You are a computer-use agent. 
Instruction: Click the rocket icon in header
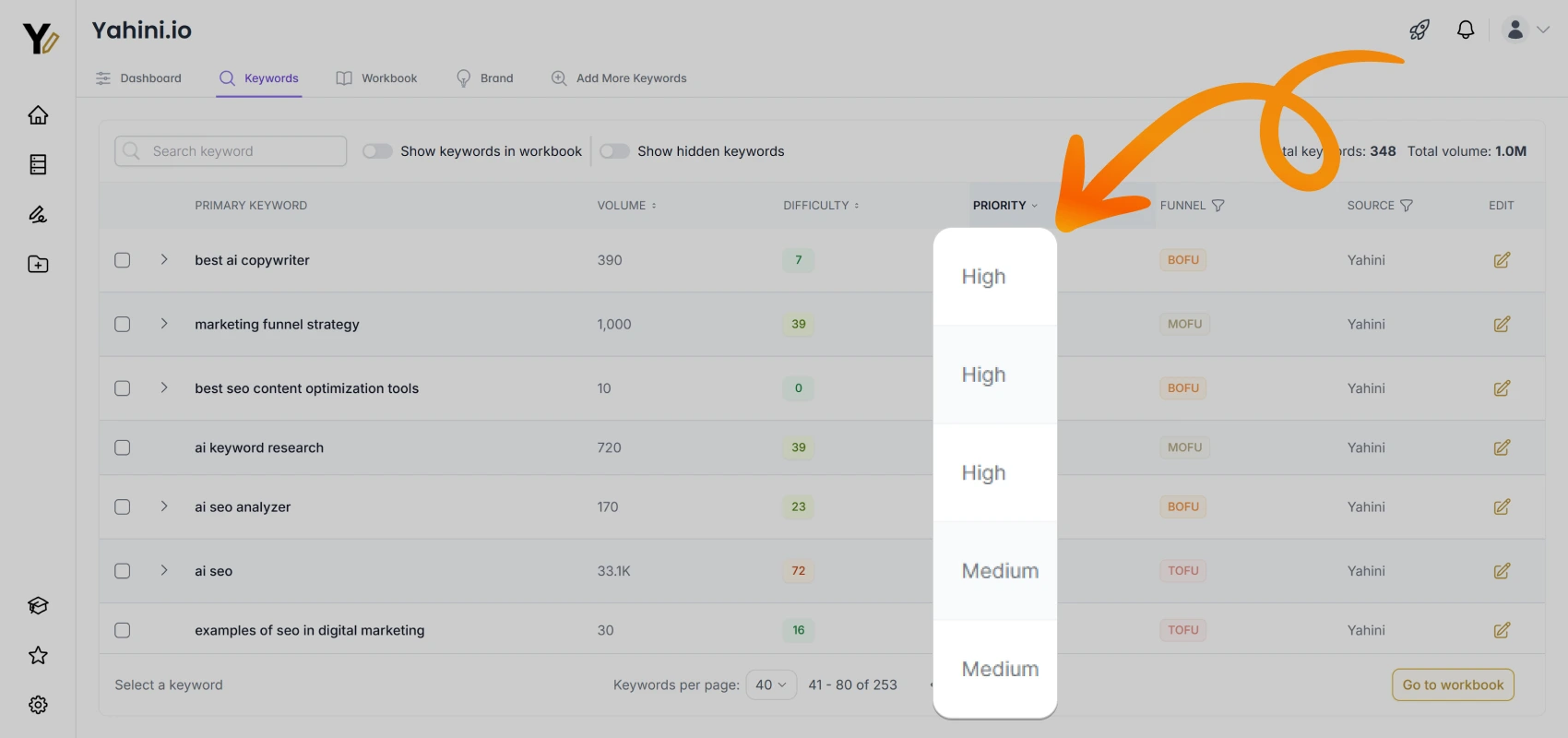pyautogui.click(x=1420, y=30)
